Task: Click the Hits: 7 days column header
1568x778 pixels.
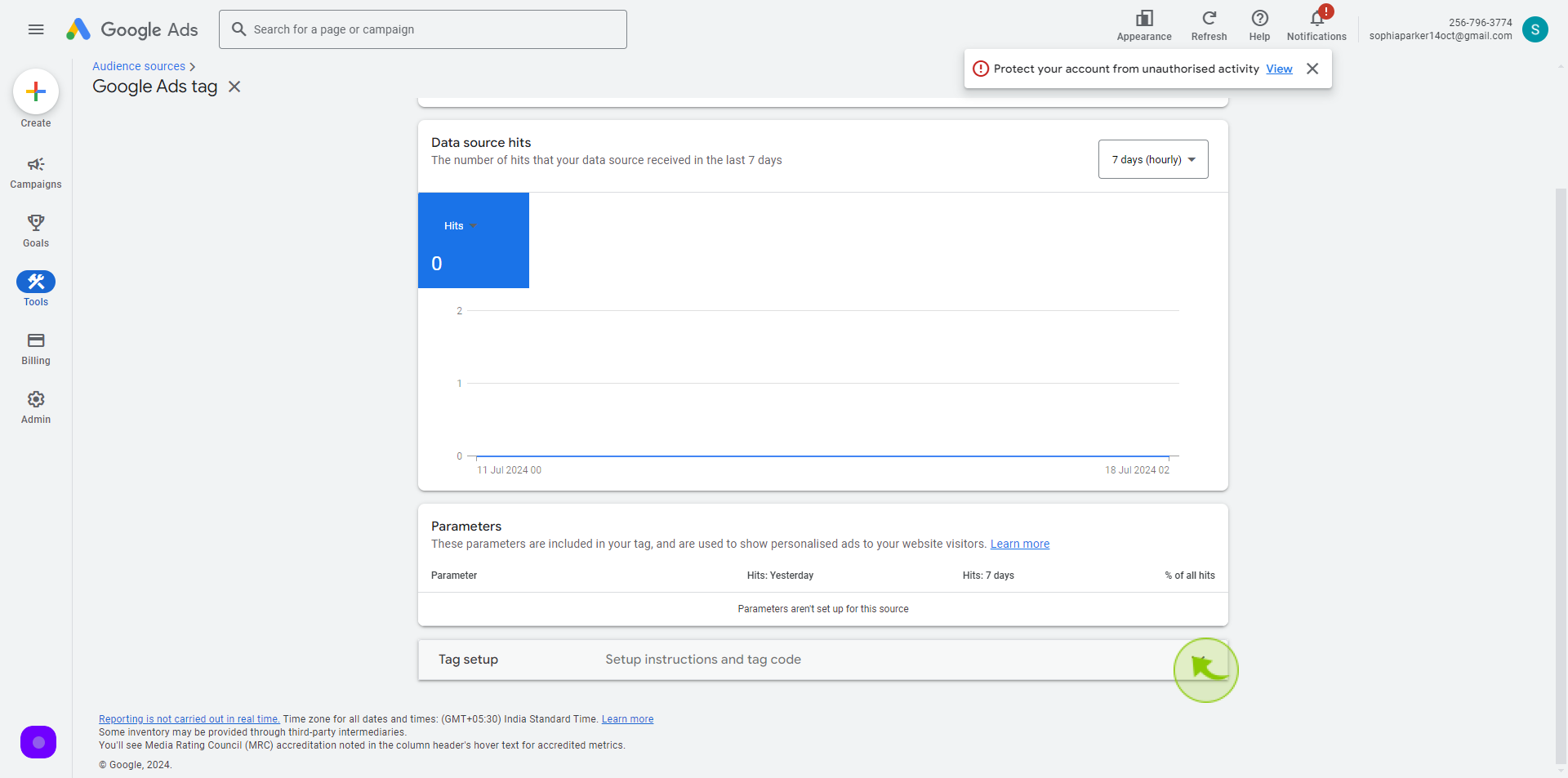Action: (988, 576)
